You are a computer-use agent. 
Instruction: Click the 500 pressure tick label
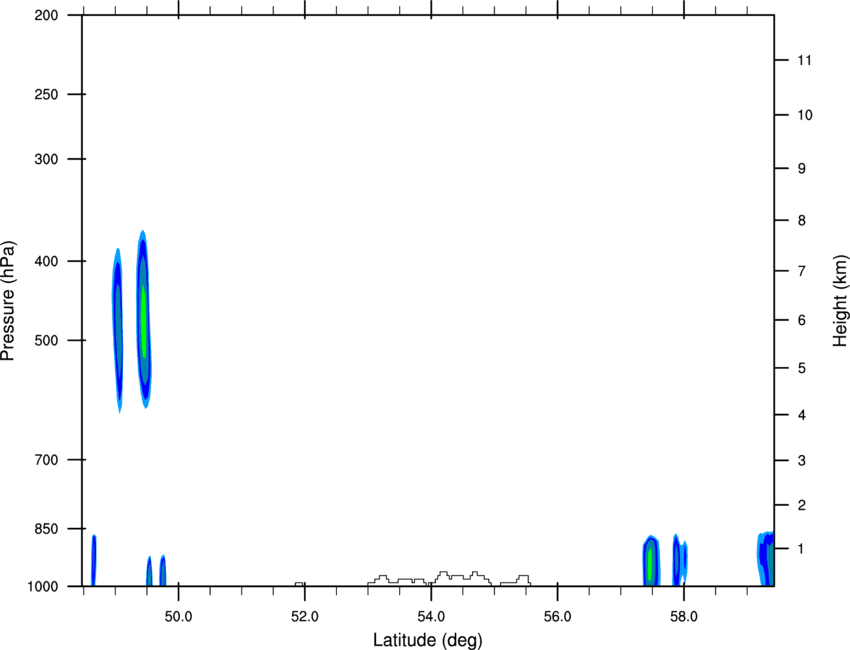click(47, 340)
